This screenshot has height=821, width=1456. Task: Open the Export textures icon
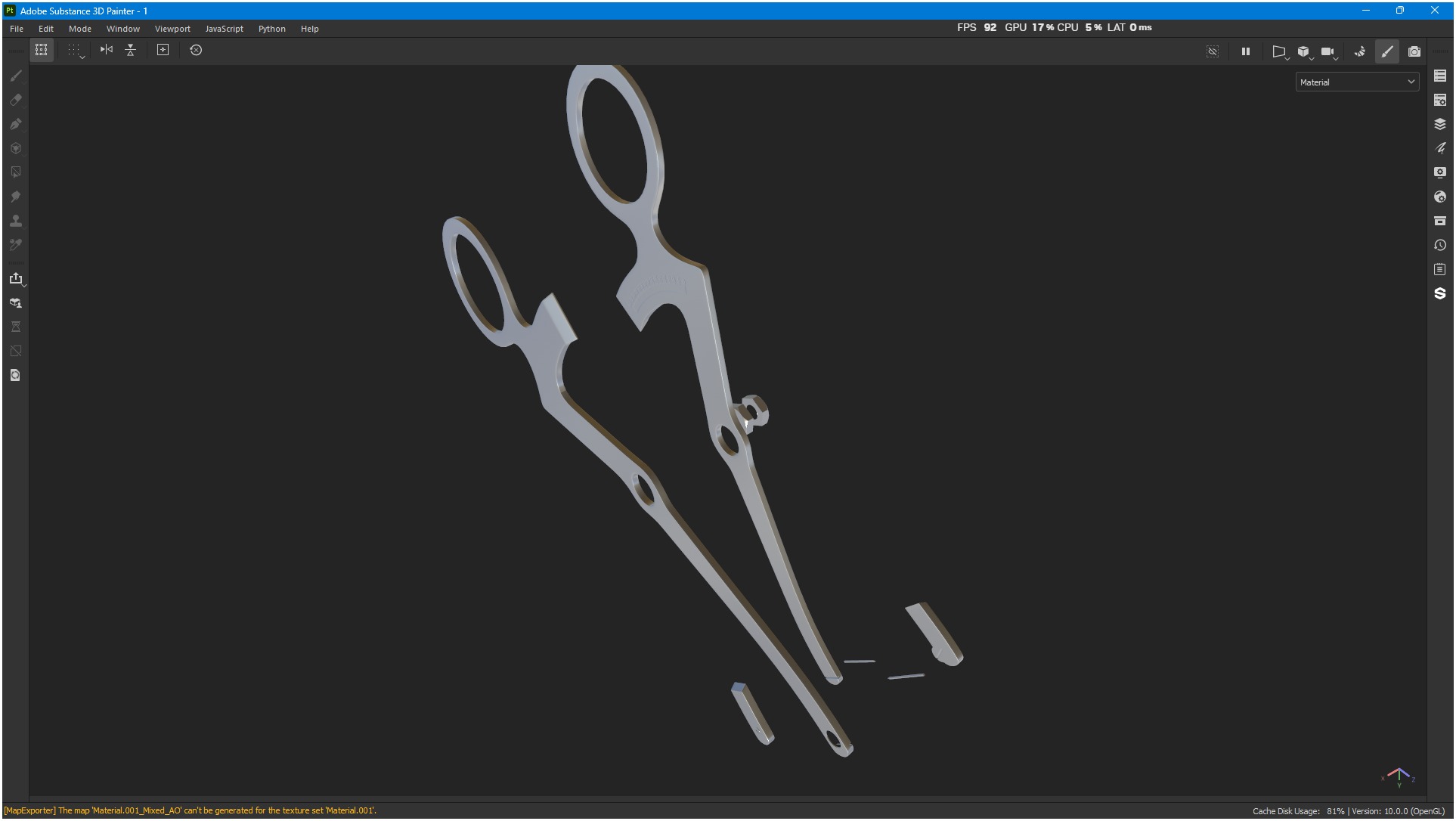click(16, 278)
